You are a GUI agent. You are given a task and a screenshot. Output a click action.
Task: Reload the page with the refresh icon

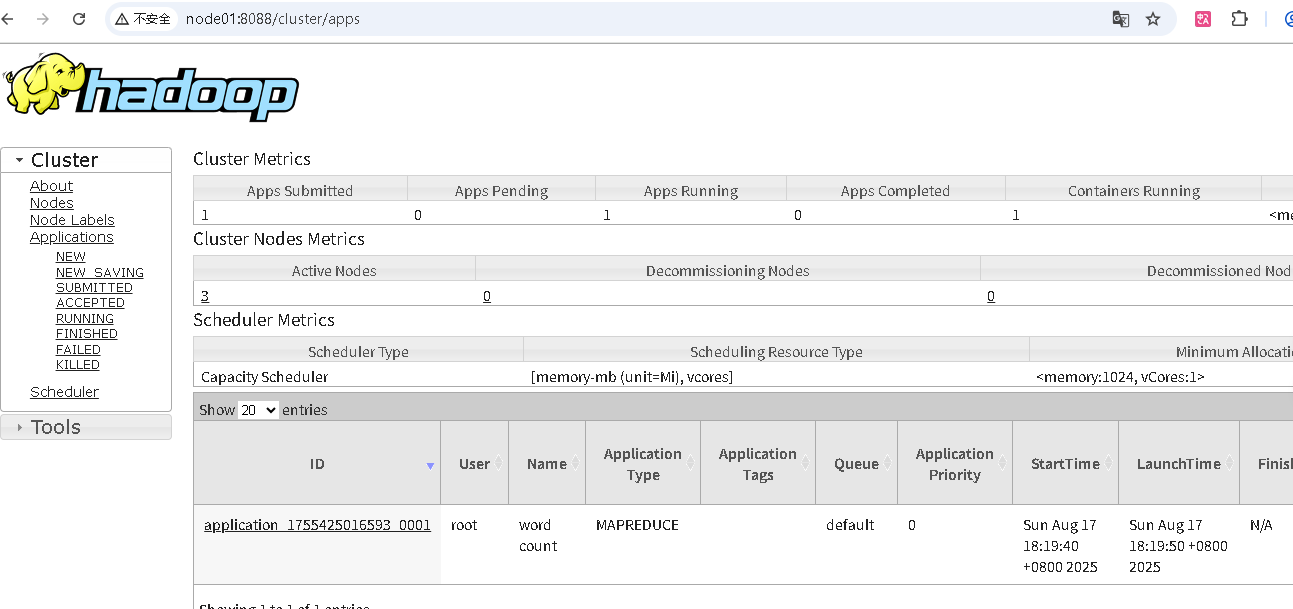point(80,19)
